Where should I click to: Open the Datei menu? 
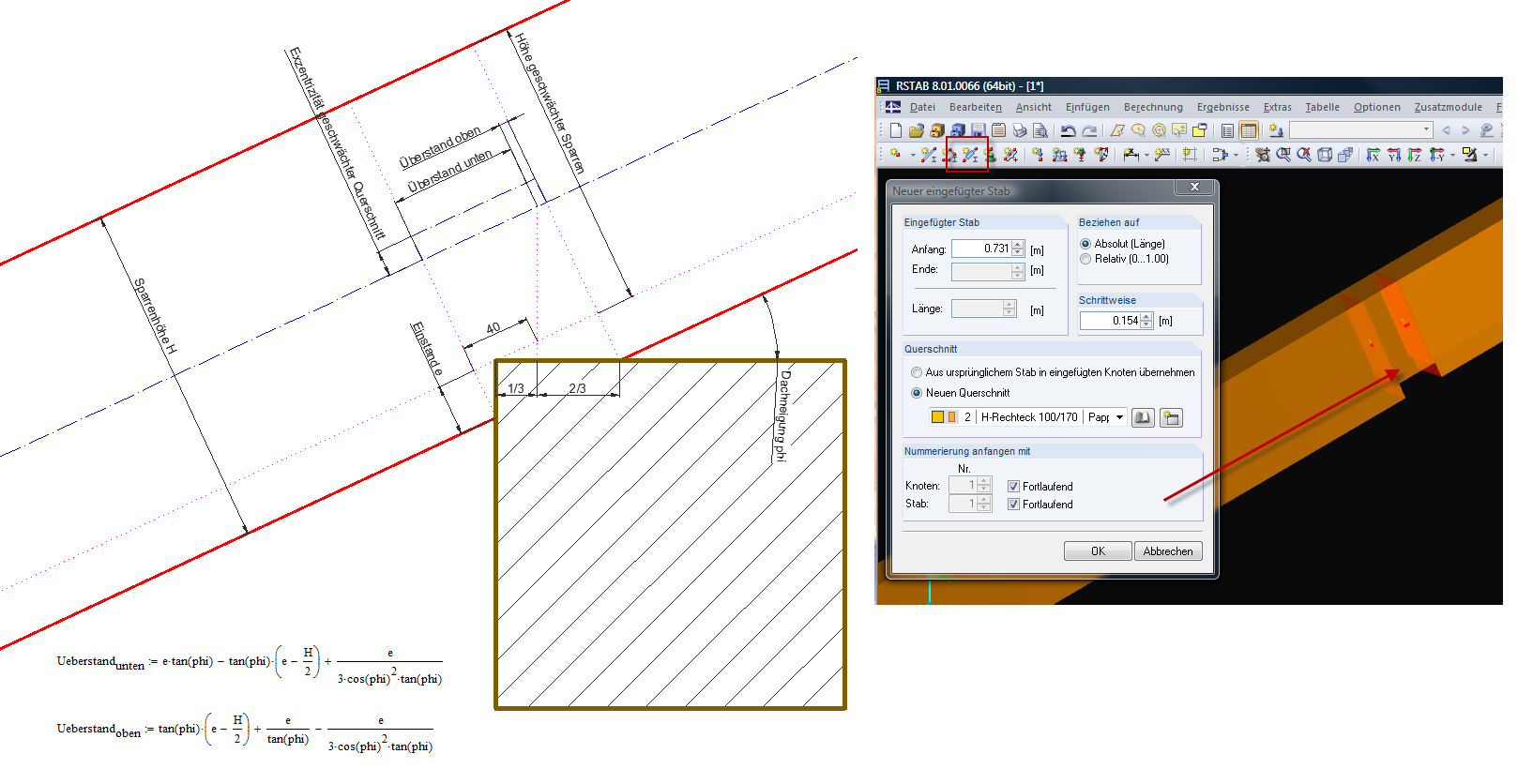[922, 107]
